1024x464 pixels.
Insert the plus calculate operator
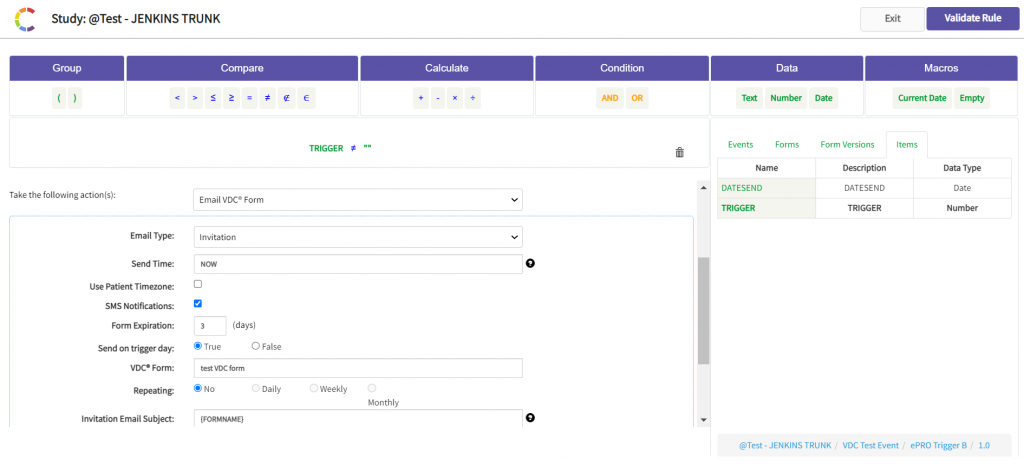(420, 98)
